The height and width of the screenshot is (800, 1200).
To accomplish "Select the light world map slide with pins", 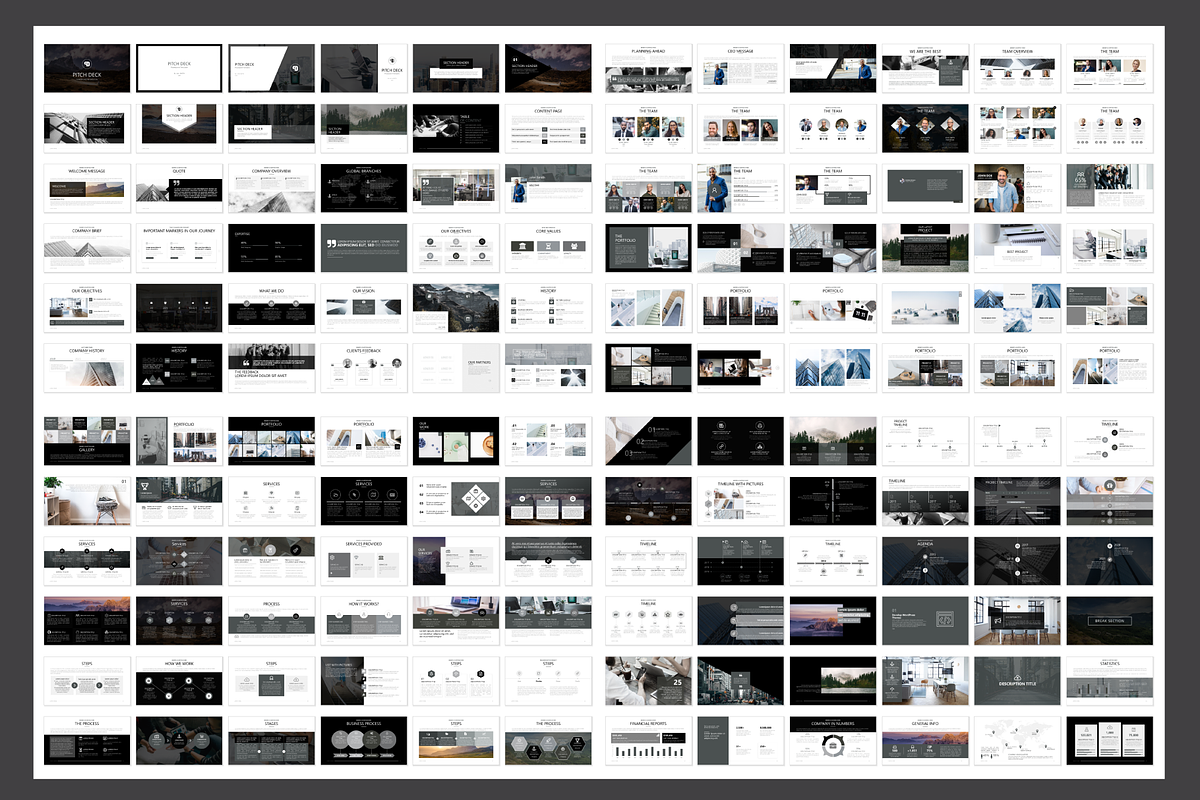I will [x=1017, y=741].
